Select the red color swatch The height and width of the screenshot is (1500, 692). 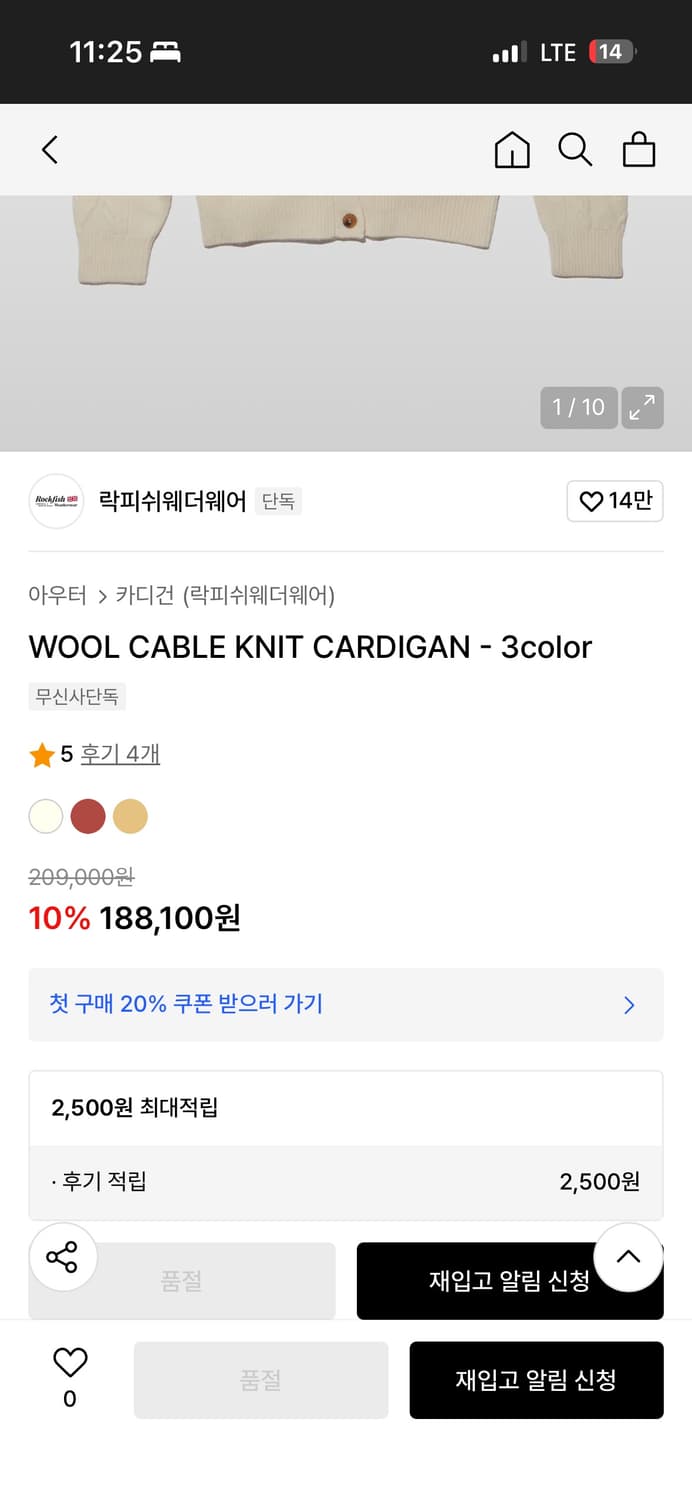coord(88,816)
